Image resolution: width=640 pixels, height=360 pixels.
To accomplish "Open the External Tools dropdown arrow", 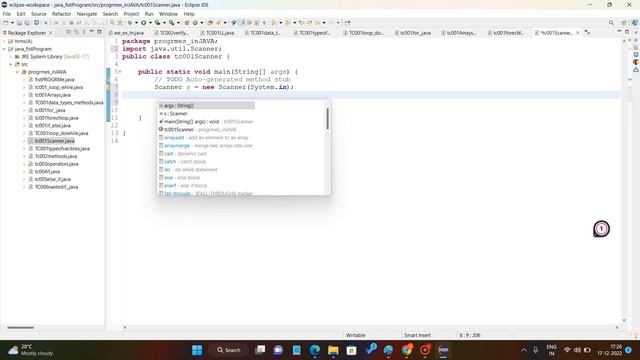I will point(178,23).
